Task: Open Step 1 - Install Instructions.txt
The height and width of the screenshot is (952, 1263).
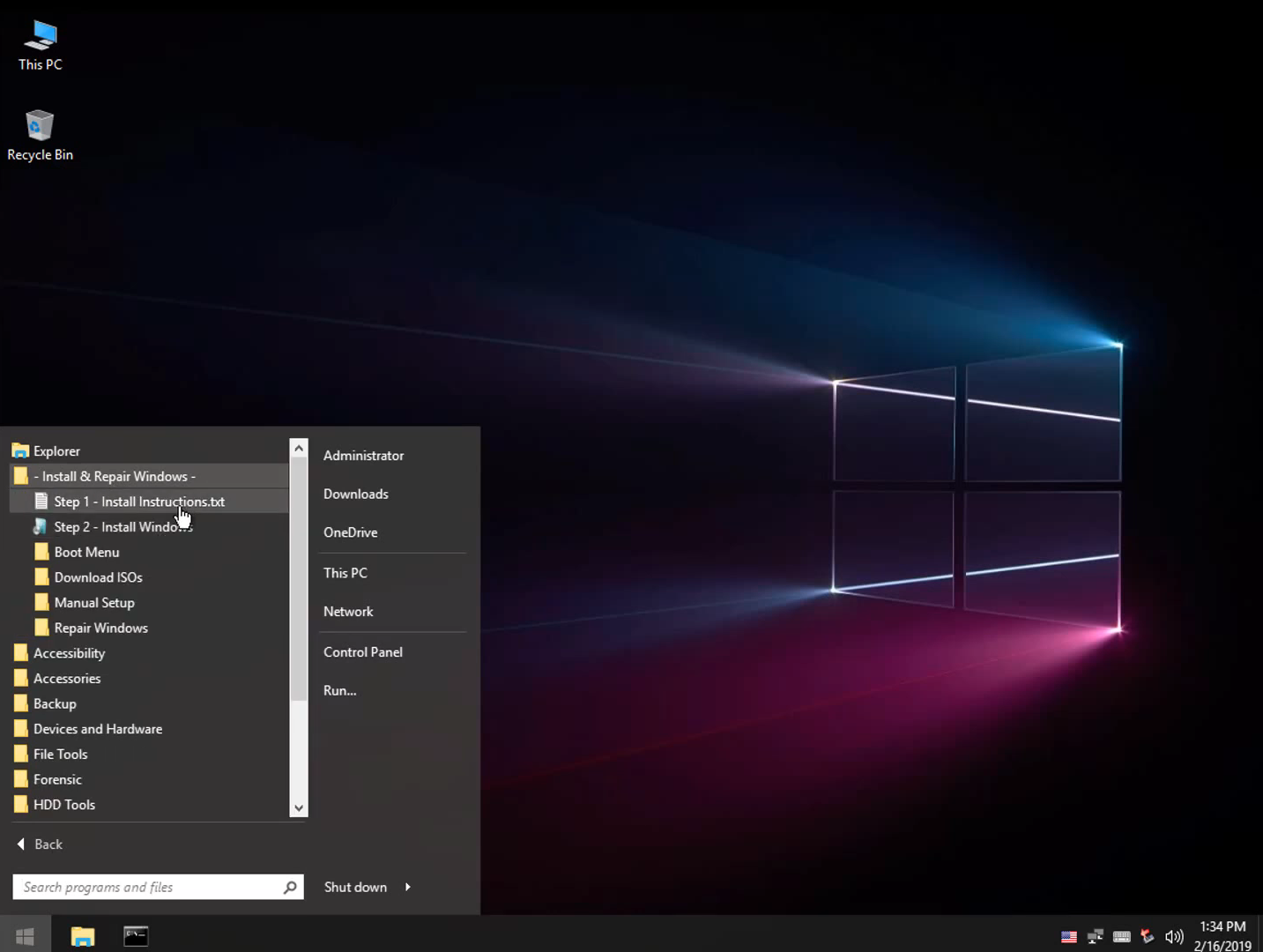Action: tap(138, 502)
